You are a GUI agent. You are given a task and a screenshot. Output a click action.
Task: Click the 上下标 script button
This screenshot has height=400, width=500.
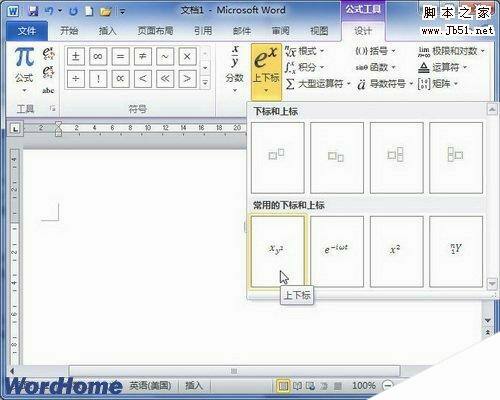[266, 71]
